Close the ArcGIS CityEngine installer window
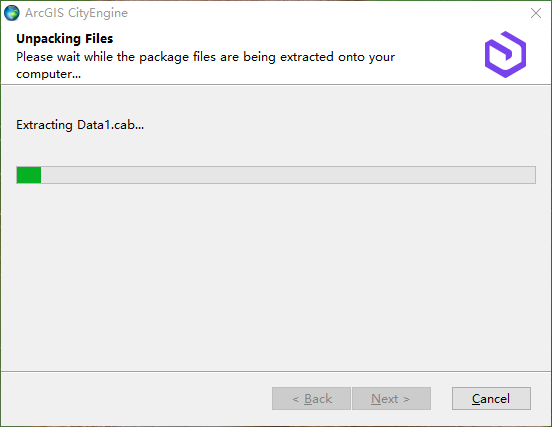Image resolution: width=552 pixels, height=427 pixels. pos(536,13)
